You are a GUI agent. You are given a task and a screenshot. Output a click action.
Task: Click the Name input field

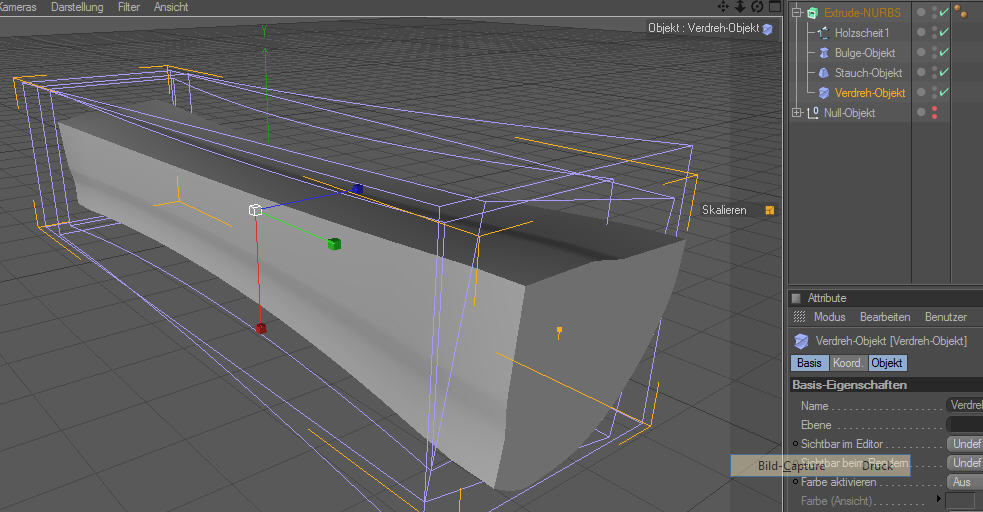pos(965,405)
